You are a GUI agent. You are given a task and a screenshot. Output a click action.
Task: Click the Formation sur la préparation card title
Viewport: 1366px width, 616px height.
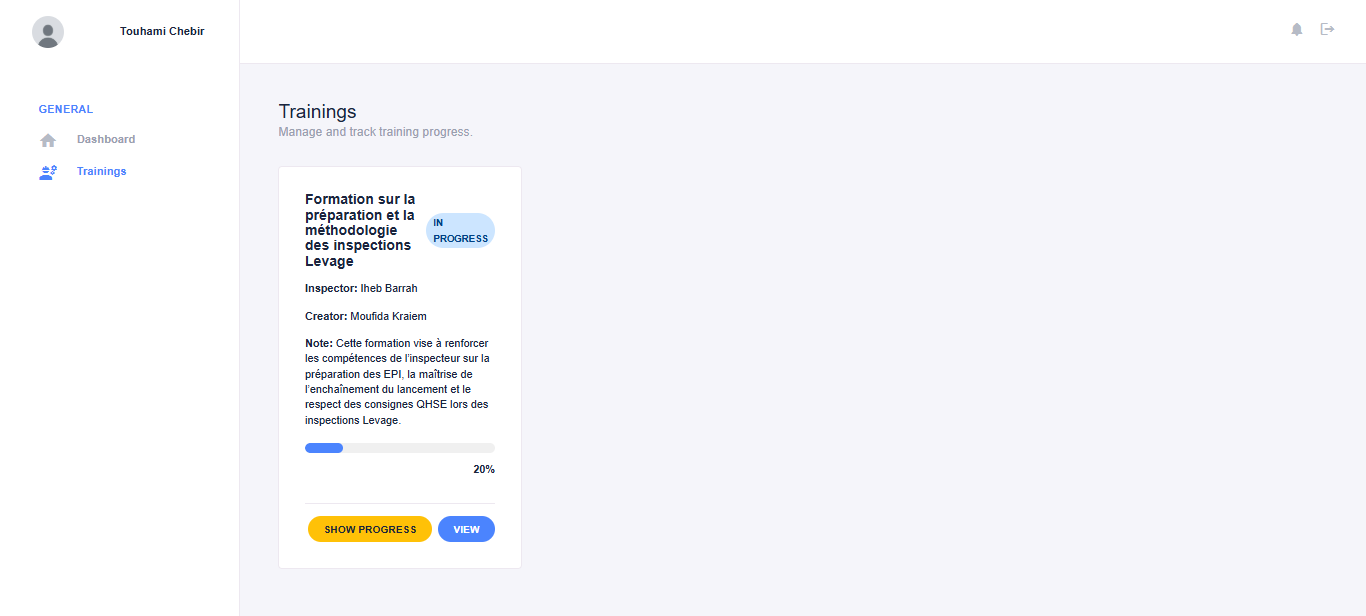360,230
